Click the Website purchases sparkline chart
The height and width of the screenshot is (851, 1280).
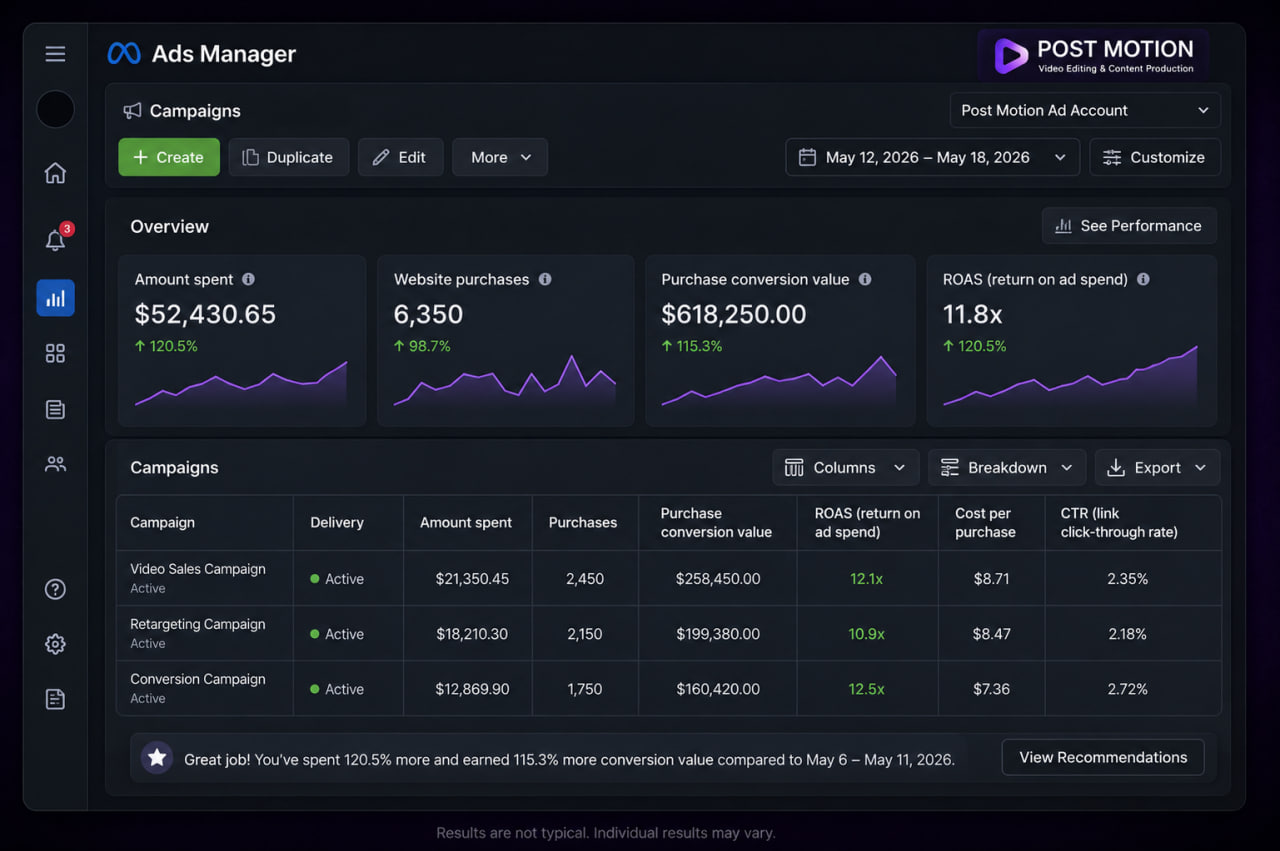(505, 381)
